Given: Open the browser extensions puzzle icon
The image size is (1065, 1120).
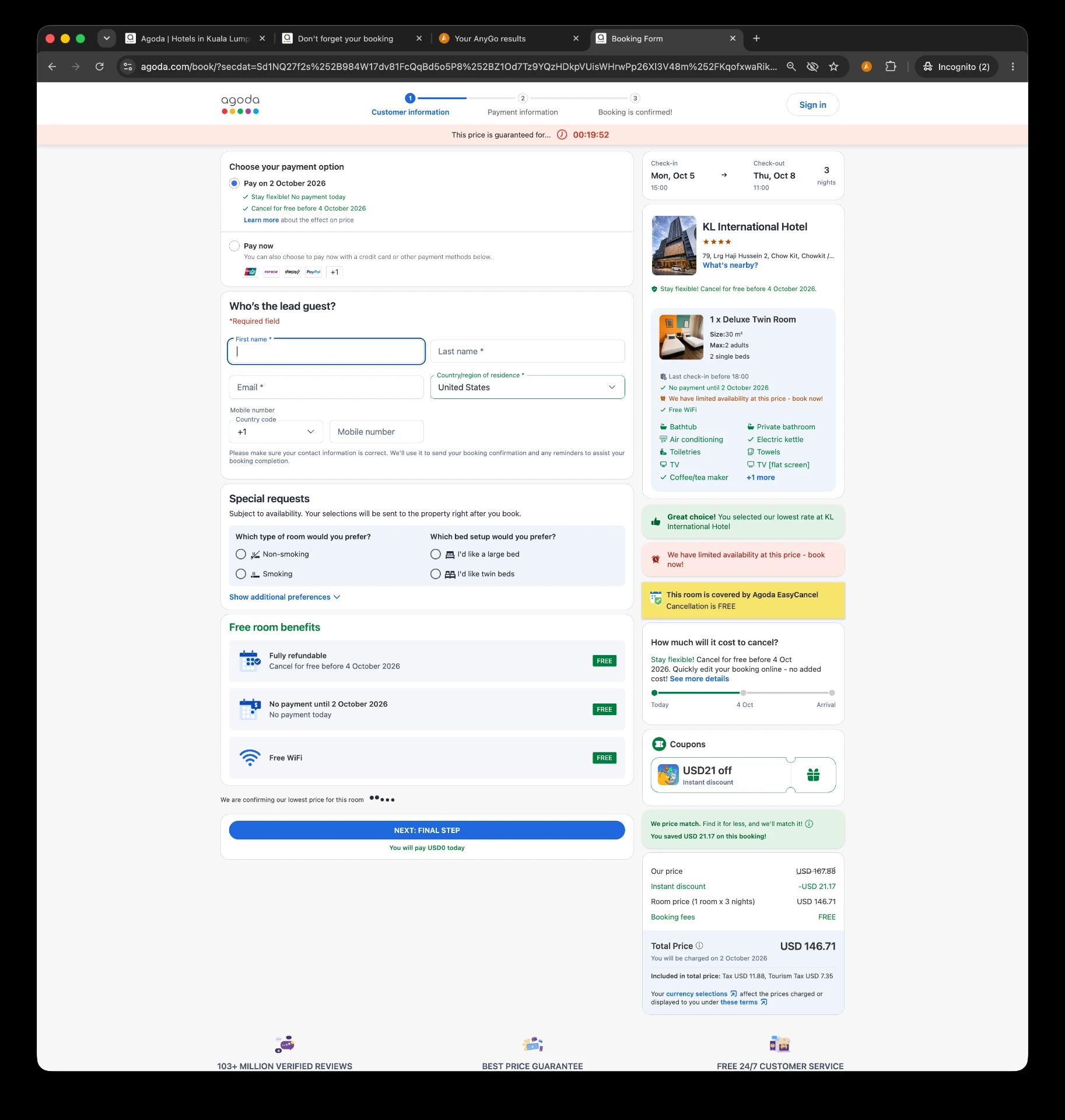Looking at the screenshot, I should (891, 66).
